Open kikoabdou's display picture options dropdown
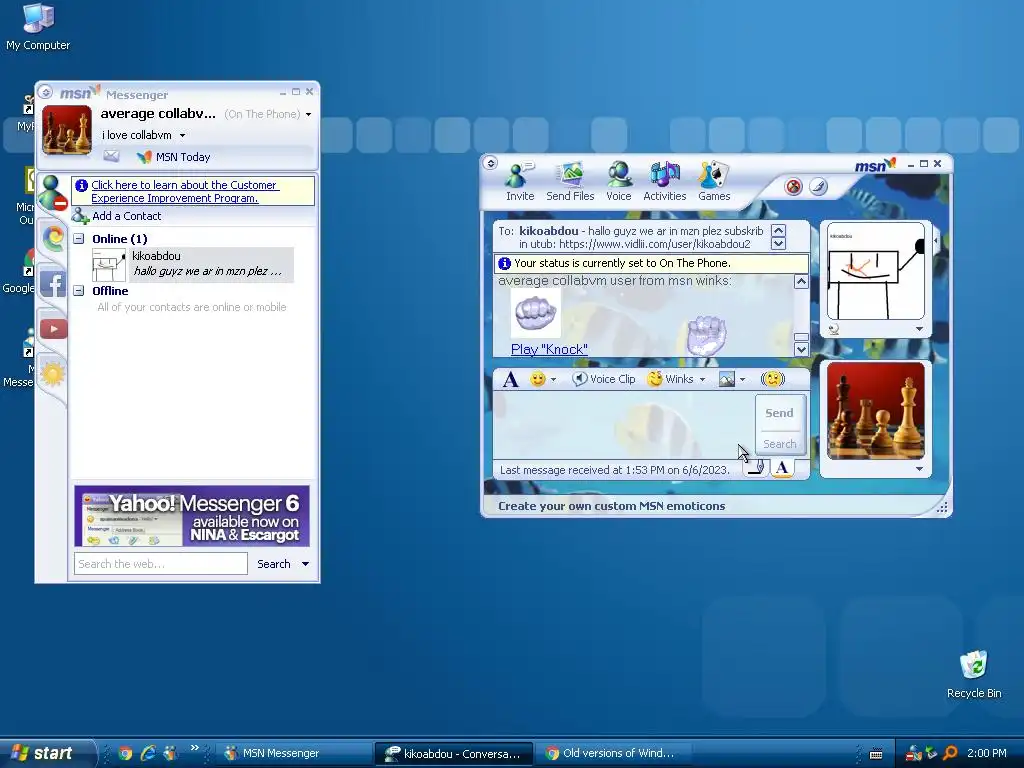Image resolution: width=1024 pixels, height=768 pixels. (x=919, y=329)
